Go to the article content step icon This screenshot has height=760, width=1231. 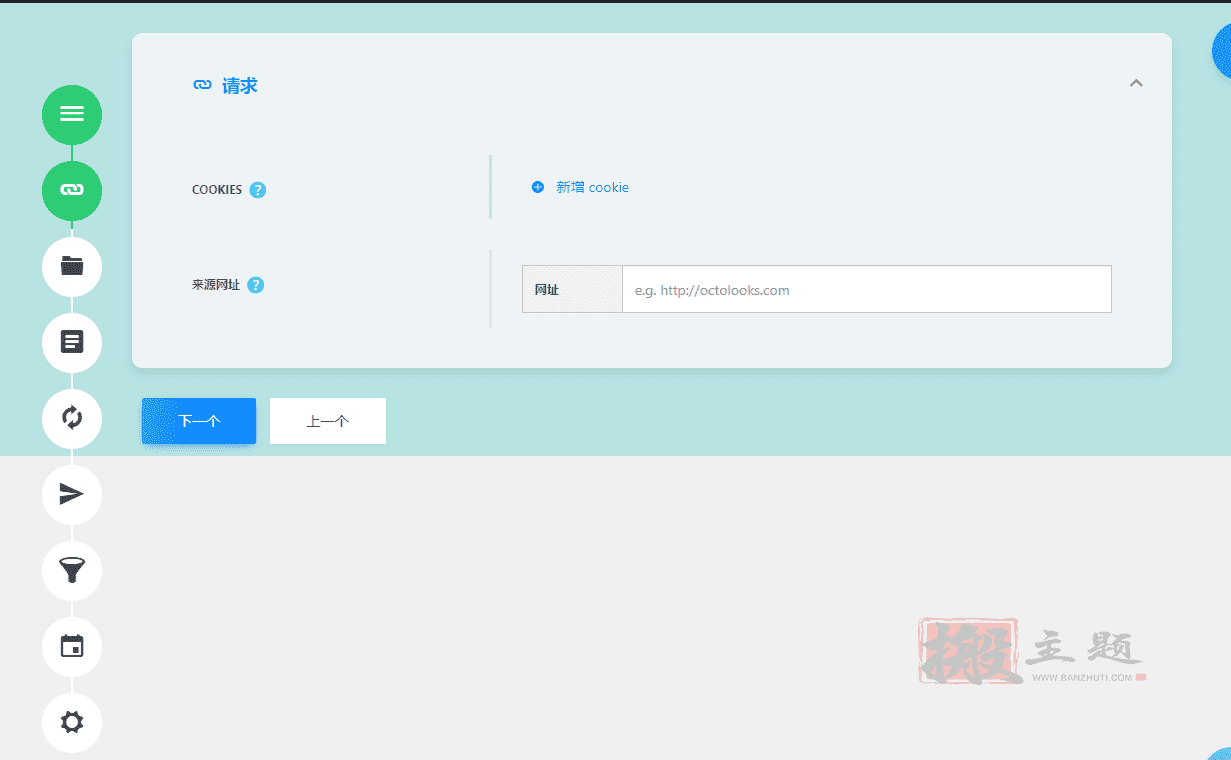click(x=72, y=342)
